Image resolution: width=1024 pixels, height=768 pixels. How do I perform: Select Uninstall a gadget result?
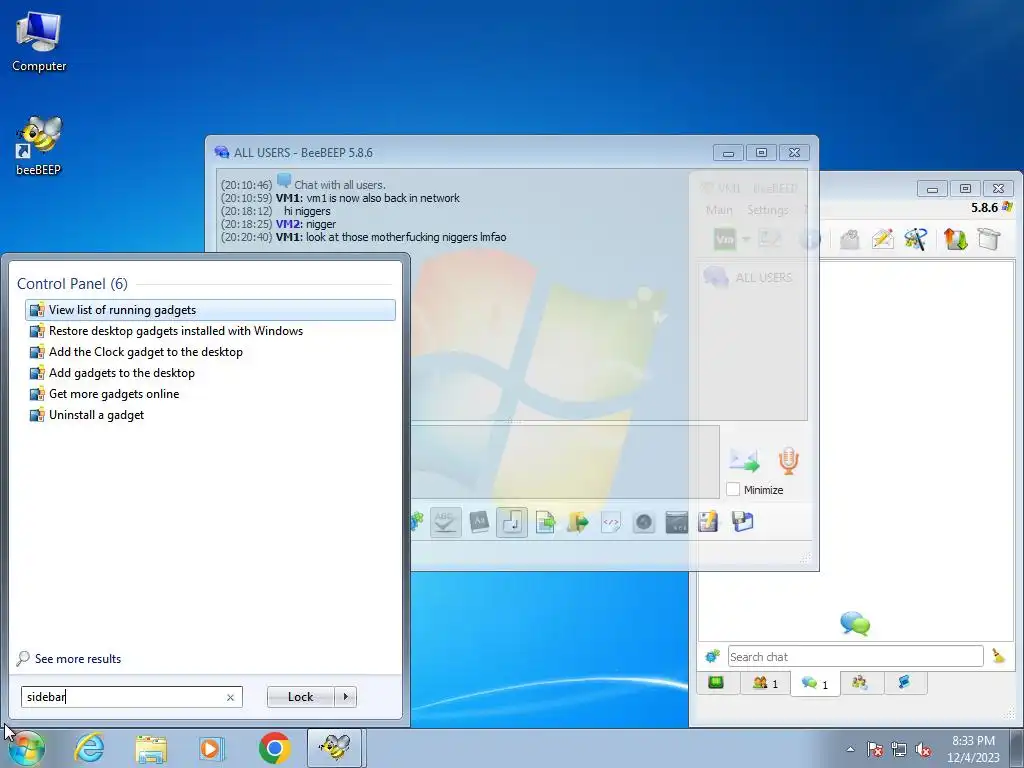click(x=210, y=415)
